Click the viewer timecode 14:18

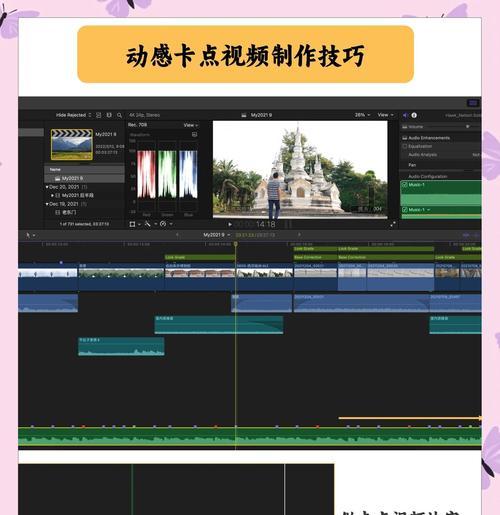266,224
